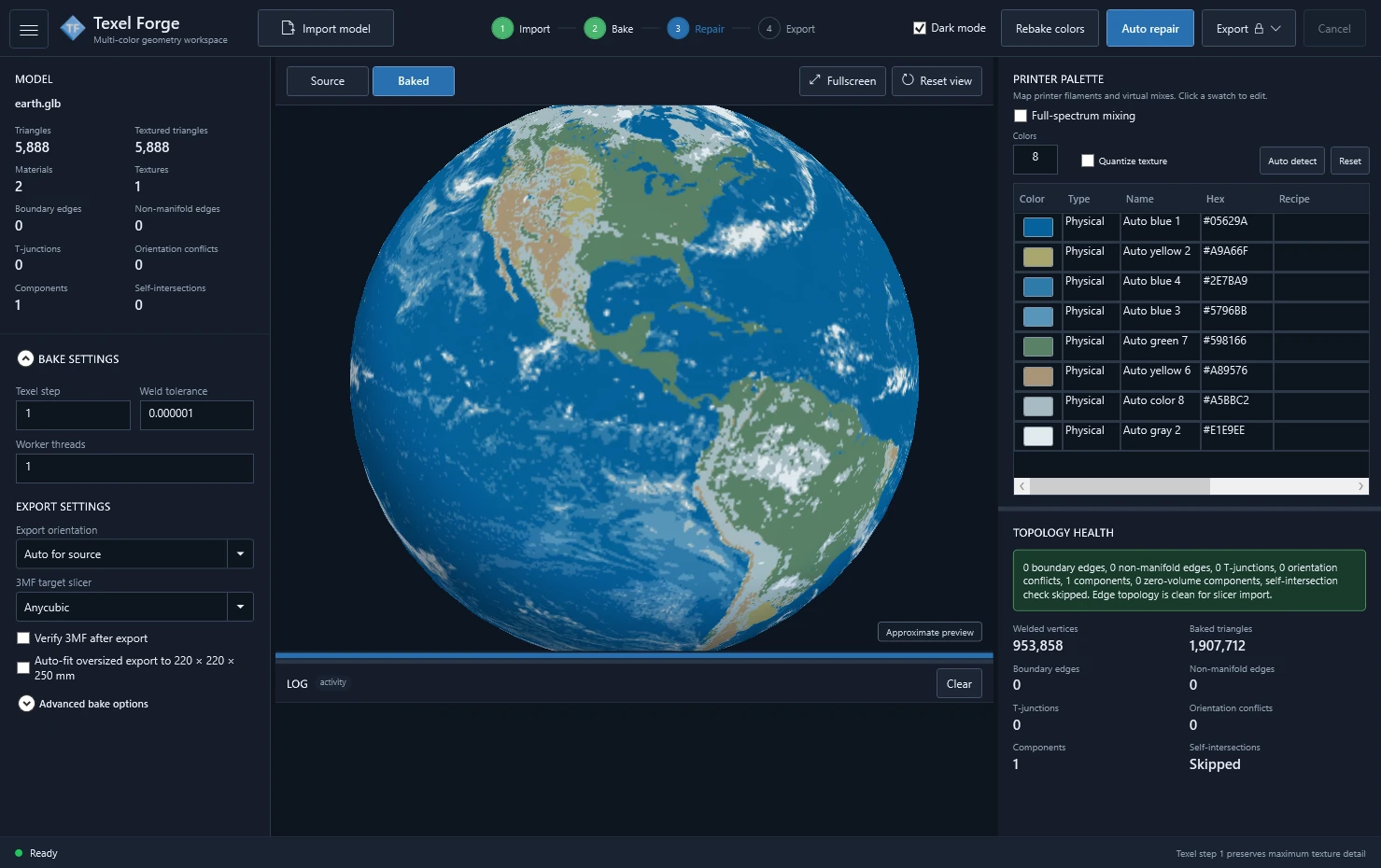Click the Import step 1 circle
Viewport: 1381px width, 868px height.
502,29
